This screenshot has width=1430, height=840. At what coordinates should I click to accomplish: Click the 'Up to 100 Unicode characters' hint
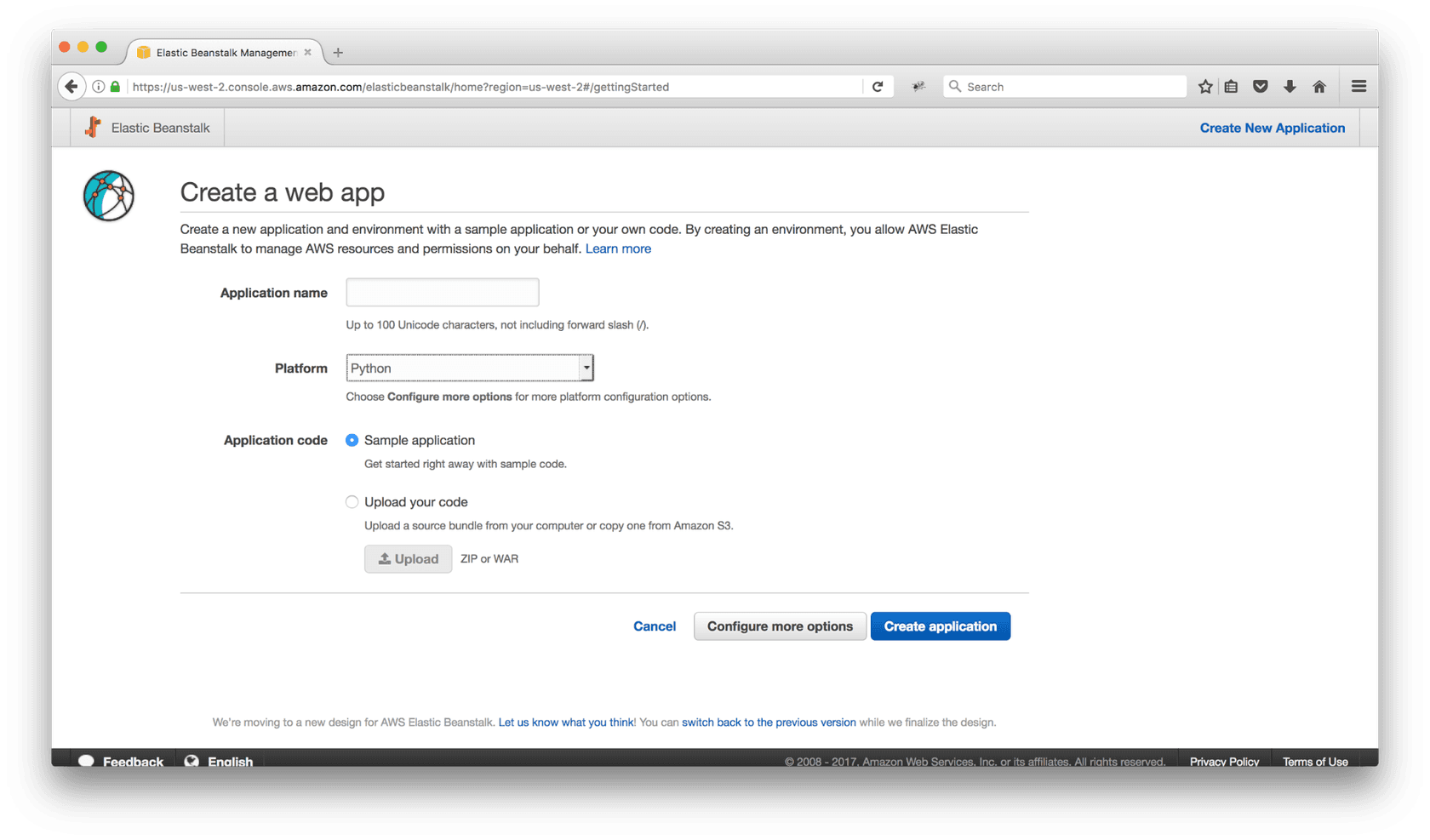497,325
